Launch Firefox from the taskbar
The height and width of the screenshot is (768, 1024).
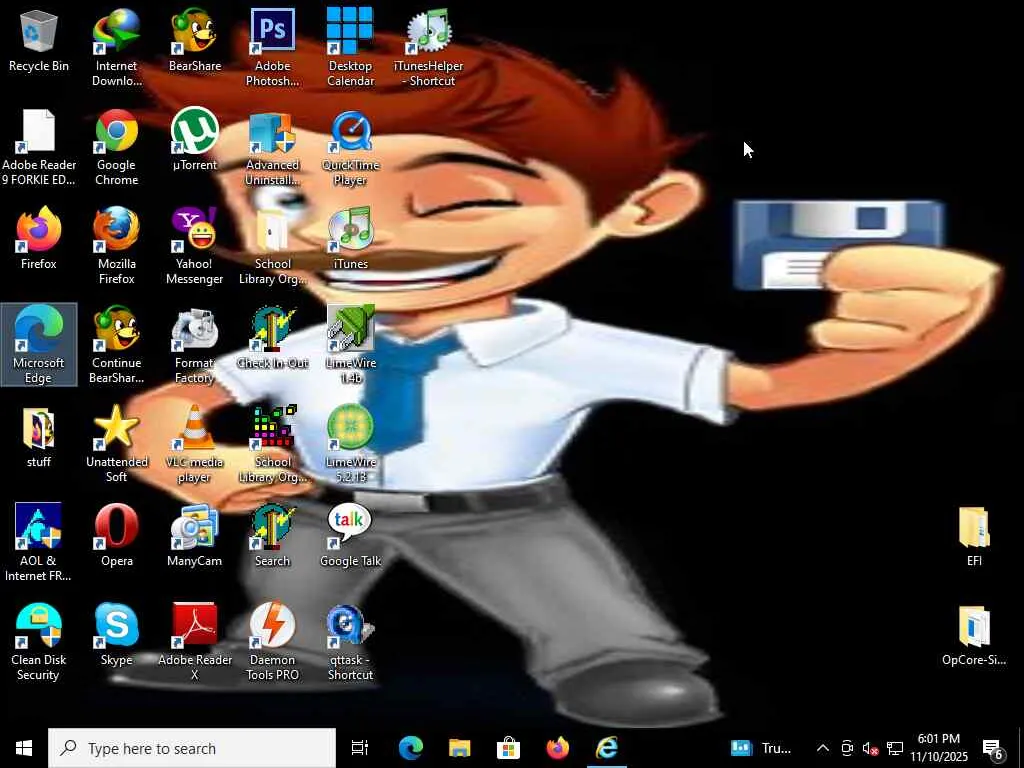tap(557, 748)
